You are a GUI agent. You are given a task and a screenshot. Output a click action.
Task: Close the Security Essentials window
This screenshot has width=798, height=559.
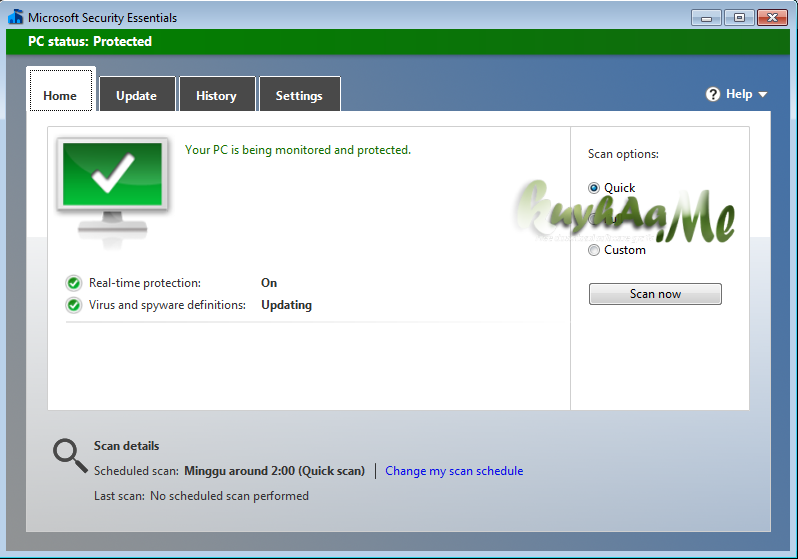[x=772, y=17]
